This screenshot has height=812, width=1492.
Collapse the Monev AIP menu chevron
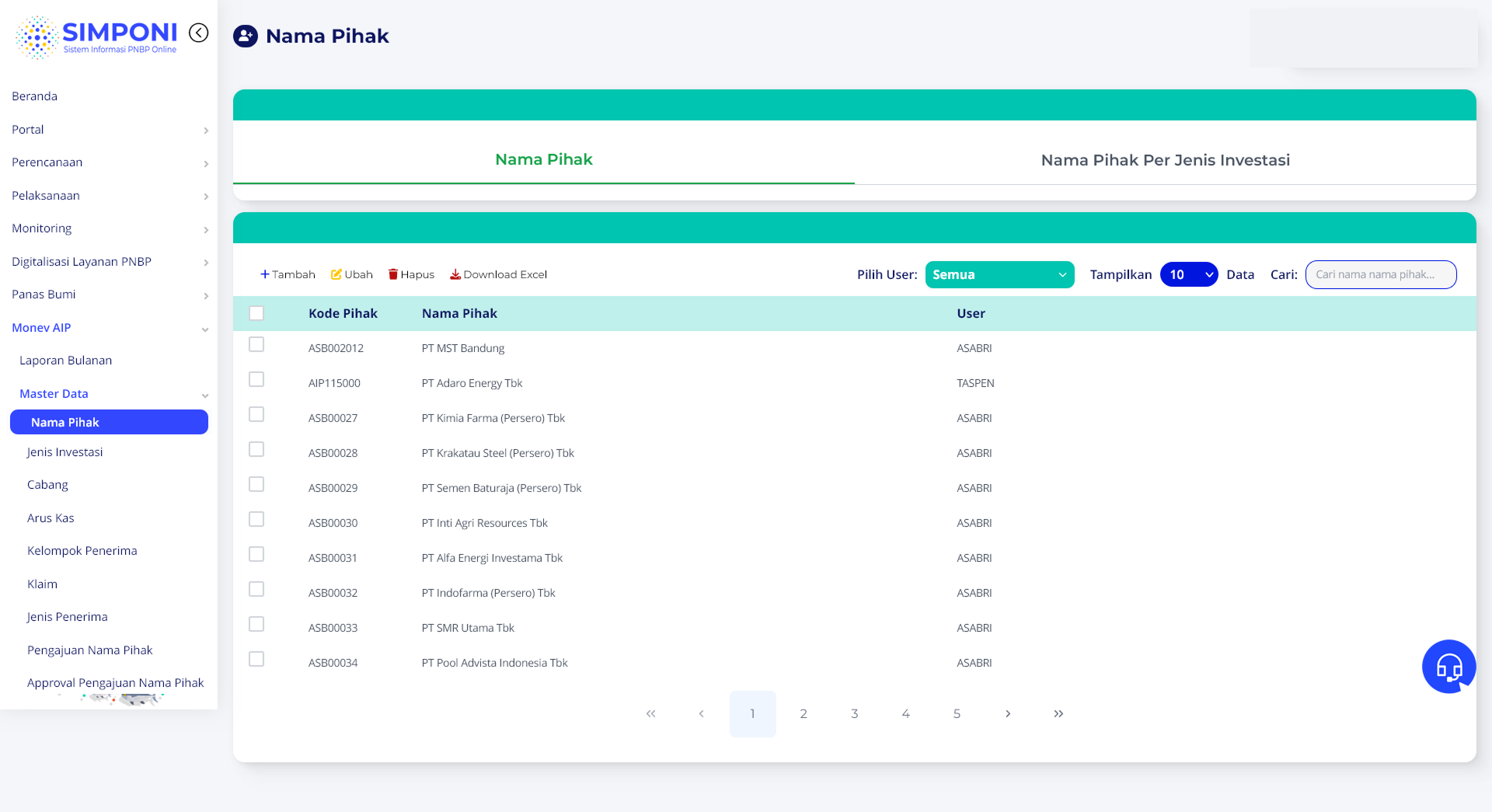205,329
